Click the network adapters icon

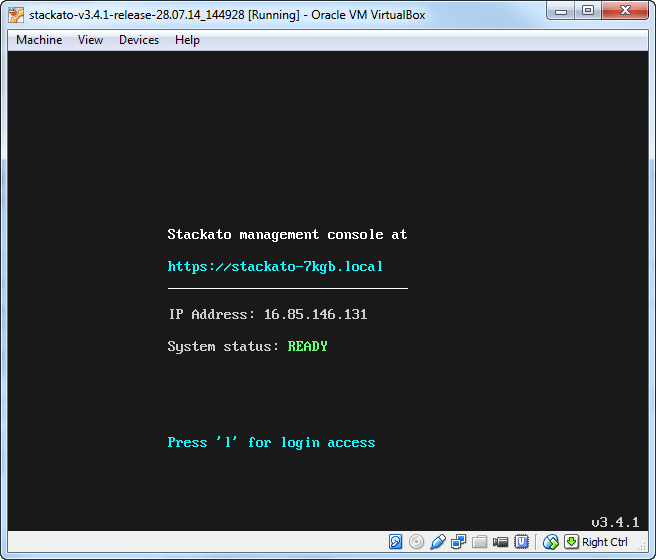tap(459, 542)
